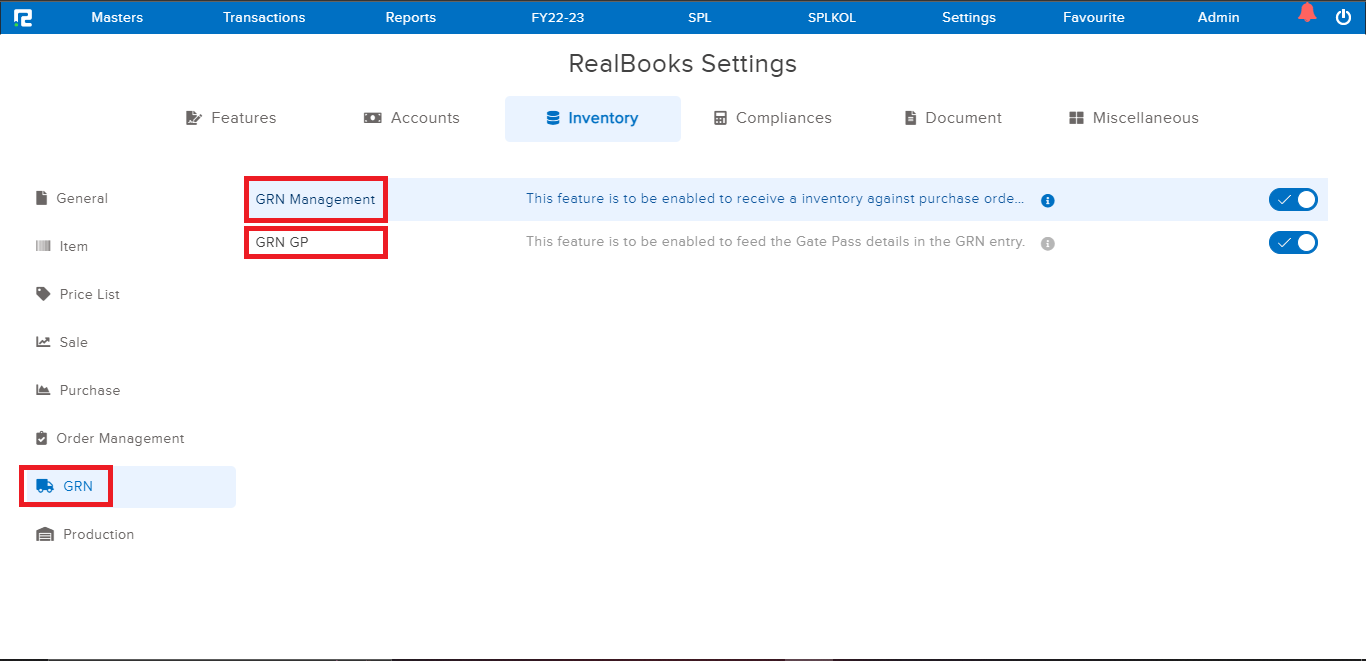The image size is (1366, 661).
Task: Open the Miscellaneous tab
Action: point(1133,118)
